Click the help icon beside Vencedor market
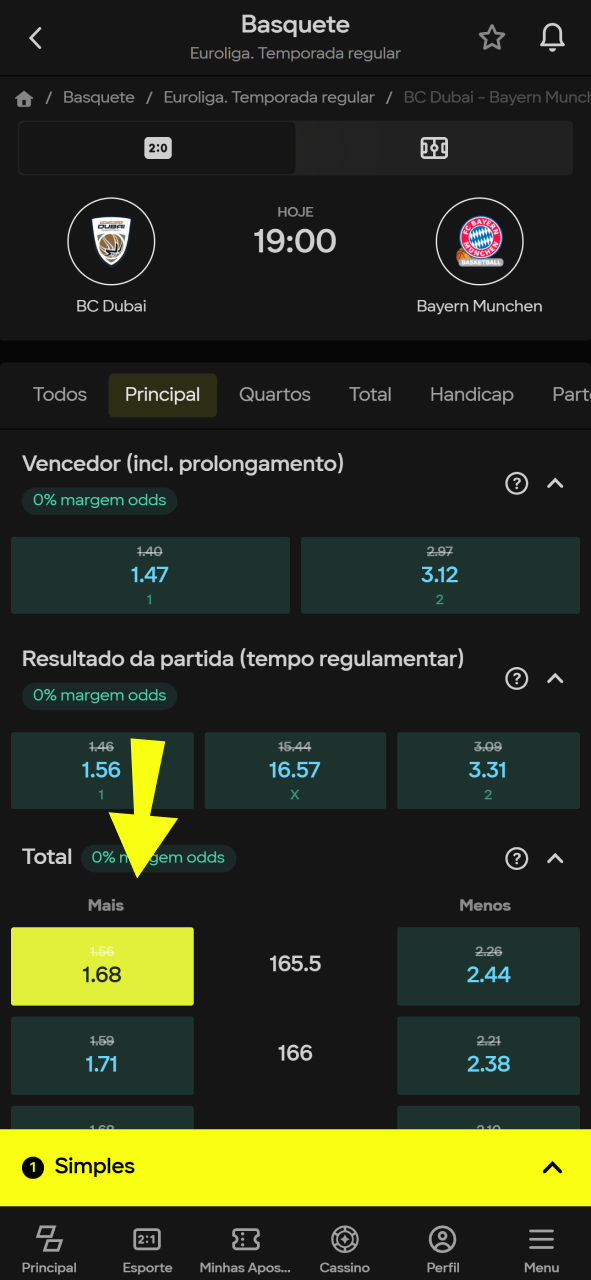 [x=516, y=483]
